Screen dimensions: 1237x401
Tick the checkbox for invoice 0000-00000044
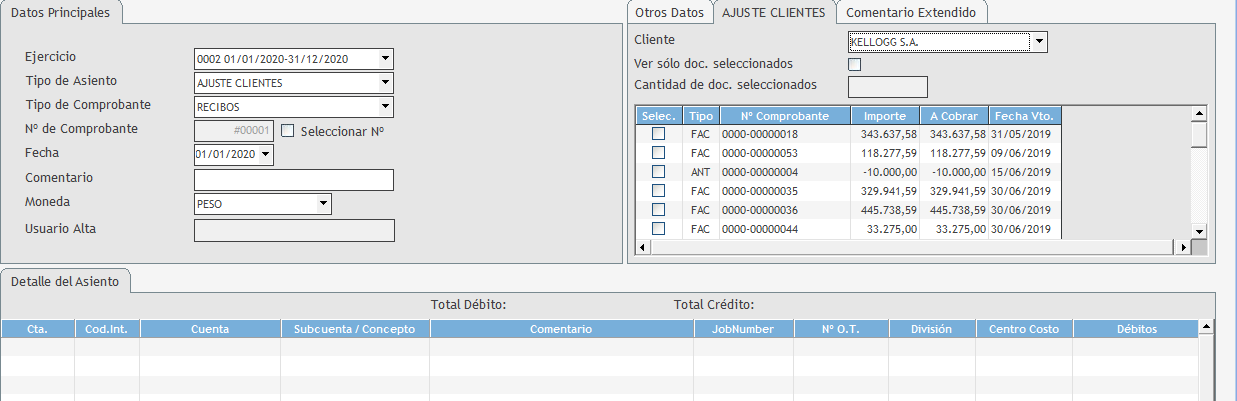[658, 229]
